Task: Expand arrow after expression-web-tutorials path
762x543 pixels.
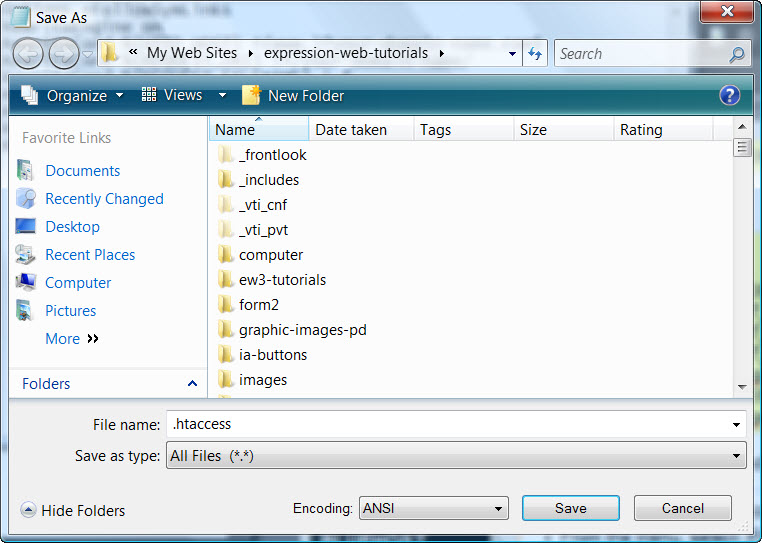Action: 442,53
